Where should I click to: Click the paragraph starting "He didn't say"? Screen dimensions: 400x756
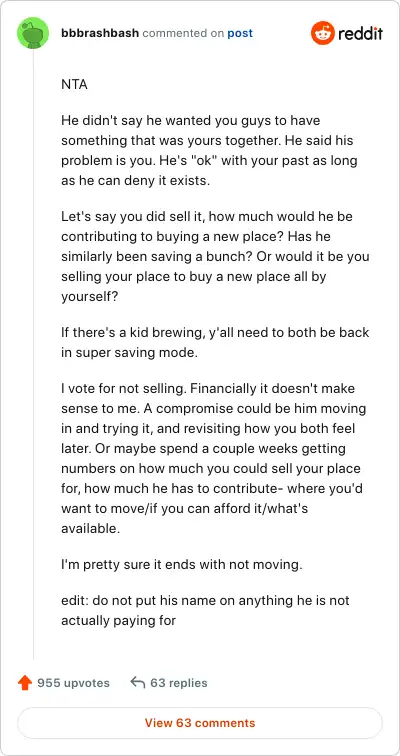pyautogui.click(x=209, y=150)
